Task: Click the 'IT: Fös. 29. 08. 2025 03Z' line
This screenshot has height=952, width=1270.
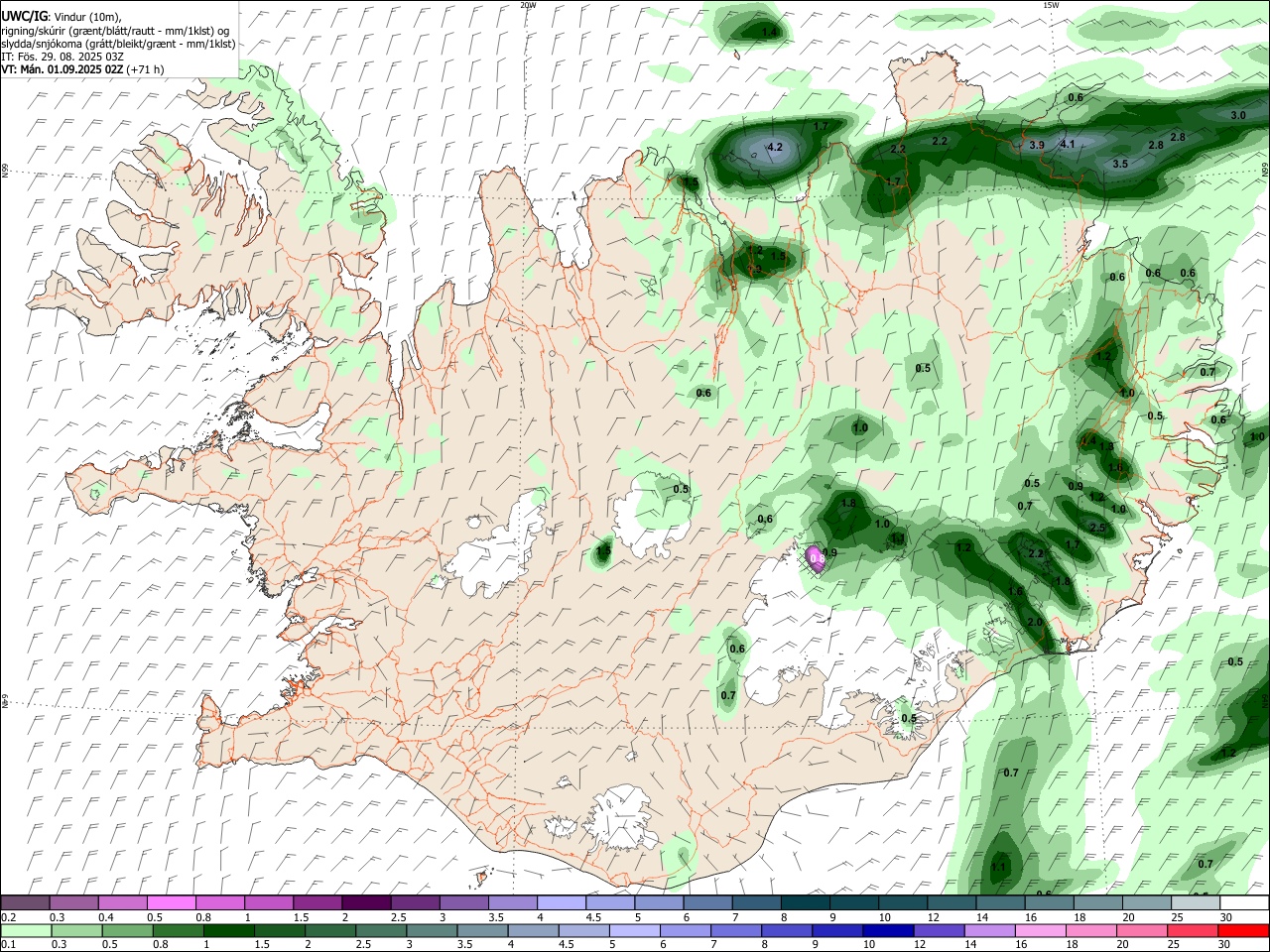Action: tap(62, 57)
